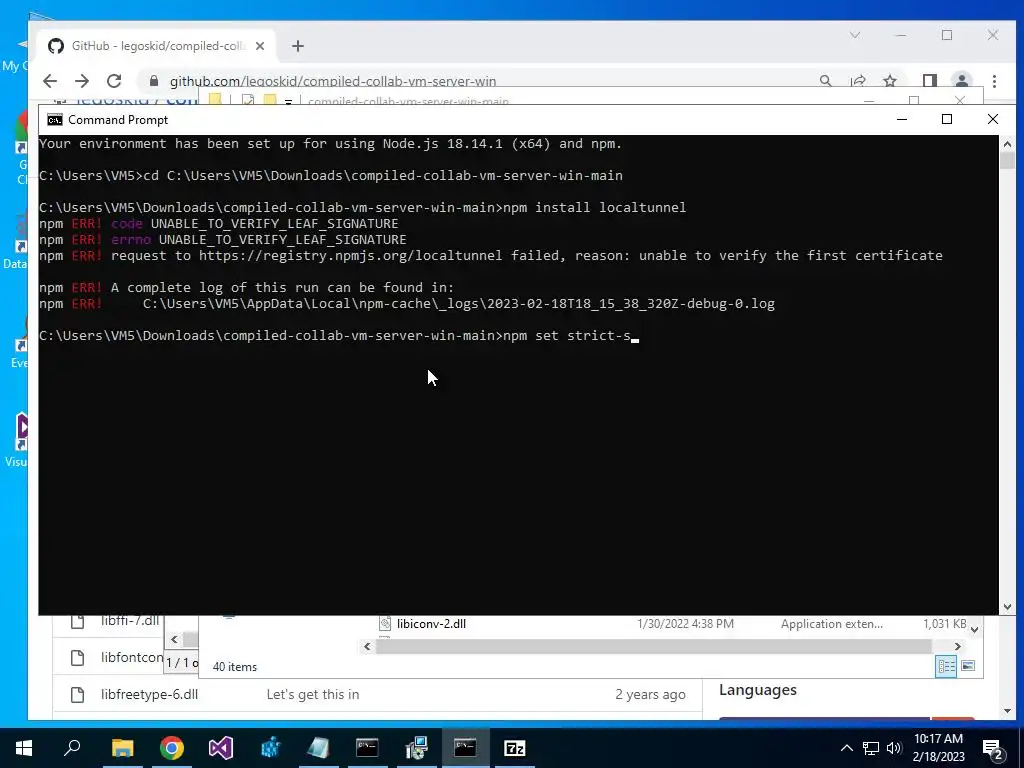The image size is (1024, 768).
Task: Share this page from Chrome's address bar
Action: [858, 81]
